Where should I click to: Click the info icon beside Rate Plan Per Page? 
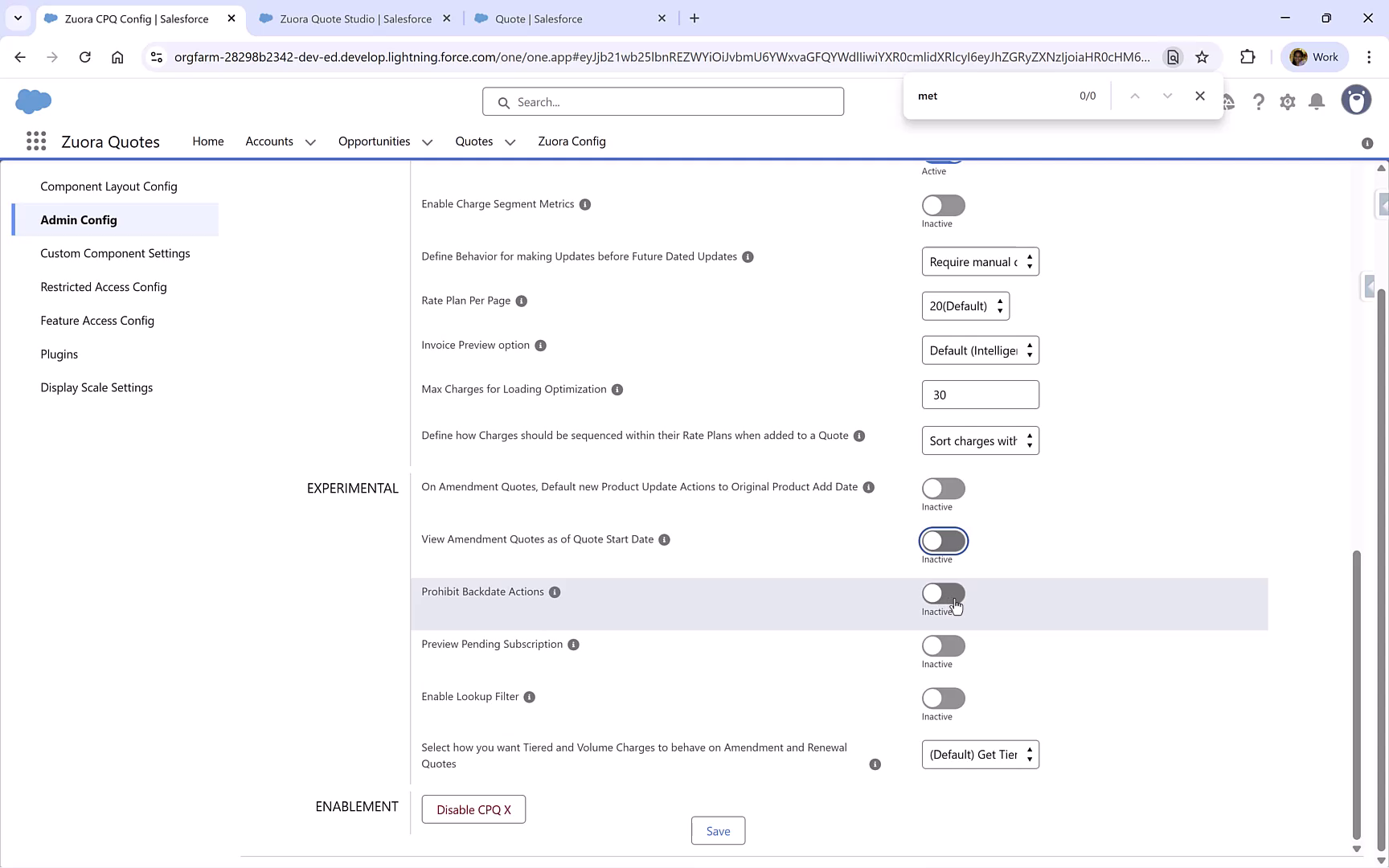[521, 301]
